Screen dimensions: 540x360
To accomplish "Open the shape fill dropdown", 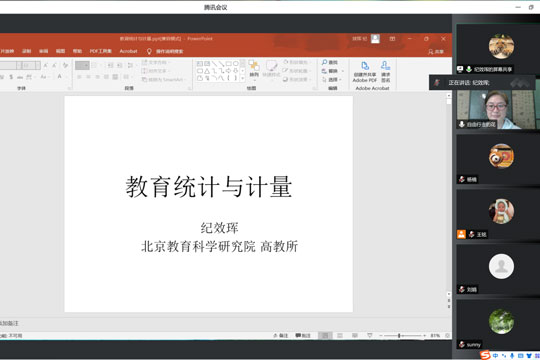I will tap(296, 62).
